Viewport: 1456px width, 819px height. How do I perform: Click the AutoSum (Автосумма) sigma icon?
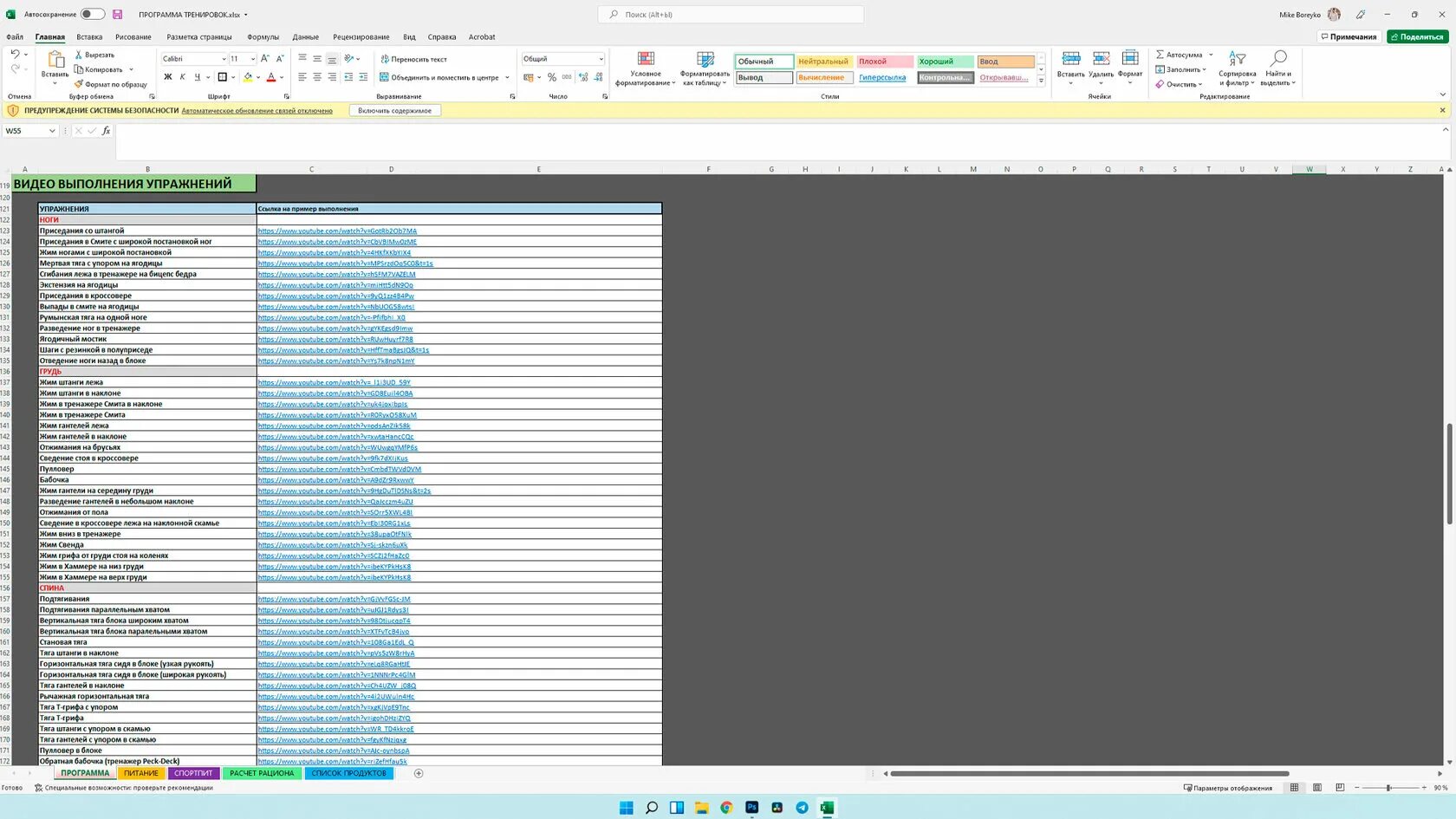[x=1160, y=55]
